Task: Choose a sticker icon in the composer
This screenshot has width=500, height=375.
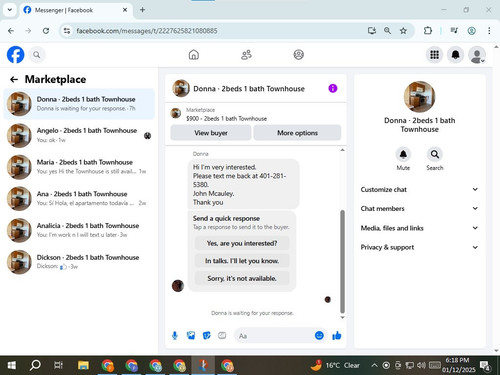Action: (x=207, y=336)
